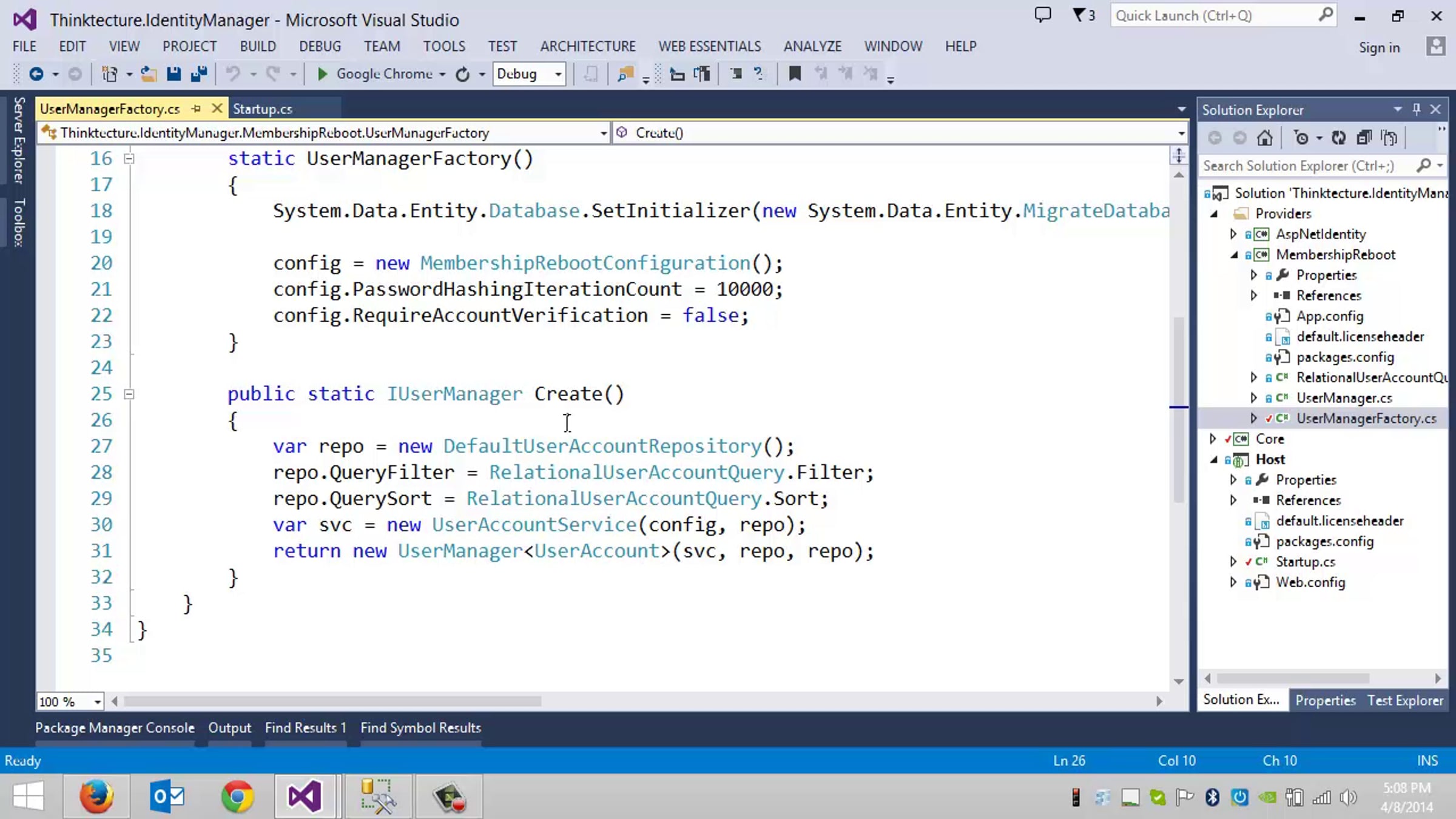Open the ARCHITECTURE menu
The height and width of the screenshot is (819, 1456).
587,46
